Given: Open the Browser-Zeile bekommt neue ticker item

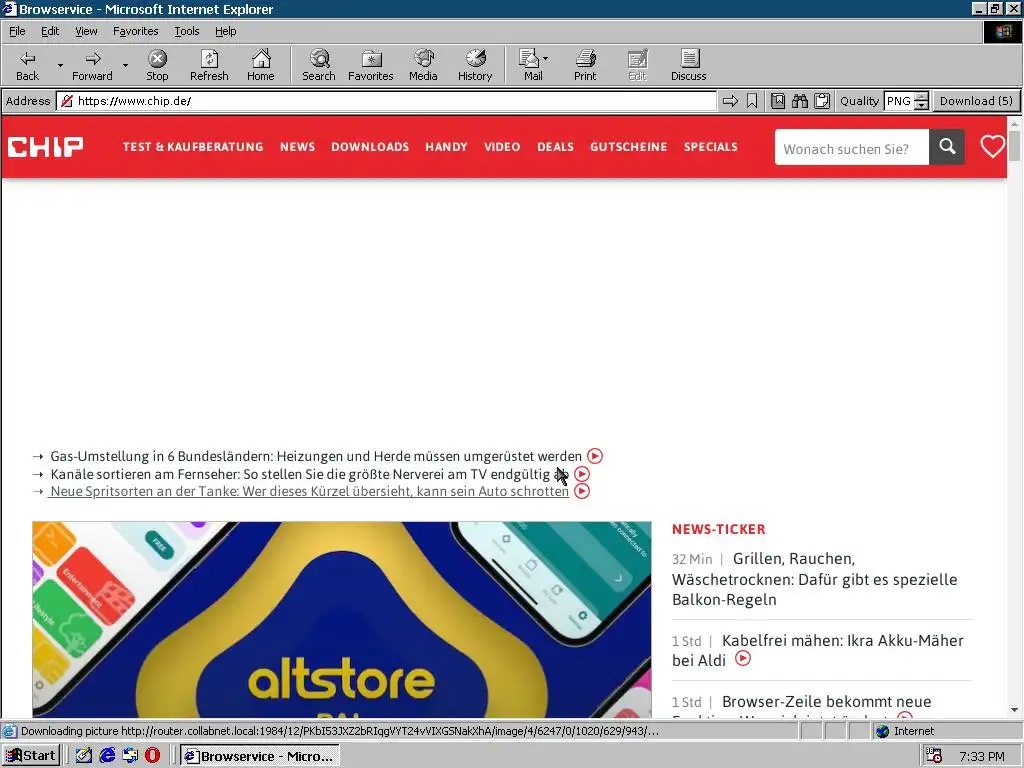Looking at the screenshot, I should (826, 701).
